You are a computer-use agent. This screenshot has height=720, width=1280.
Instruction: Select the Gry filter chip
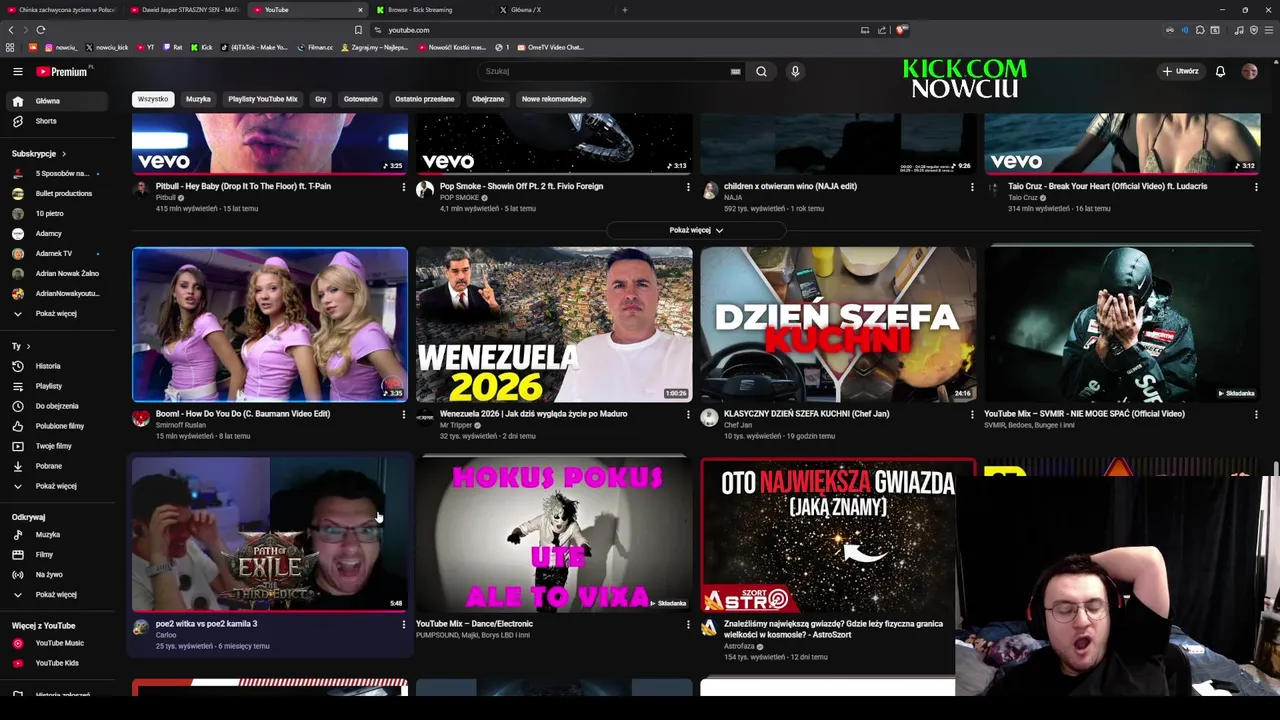pos(321,99)
